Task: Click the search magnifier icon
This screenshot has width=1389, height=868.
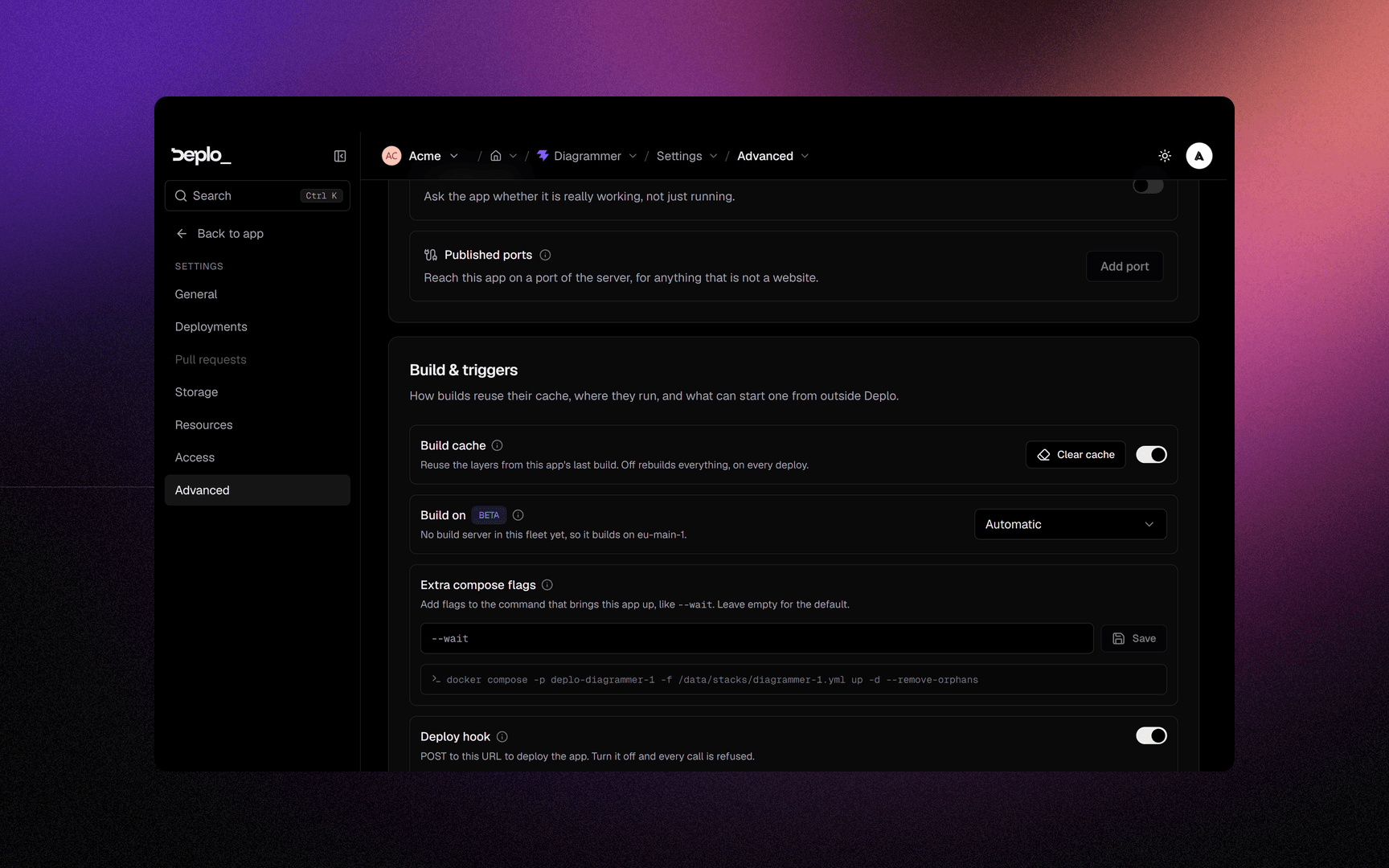Action: click(x=181, y=195)
